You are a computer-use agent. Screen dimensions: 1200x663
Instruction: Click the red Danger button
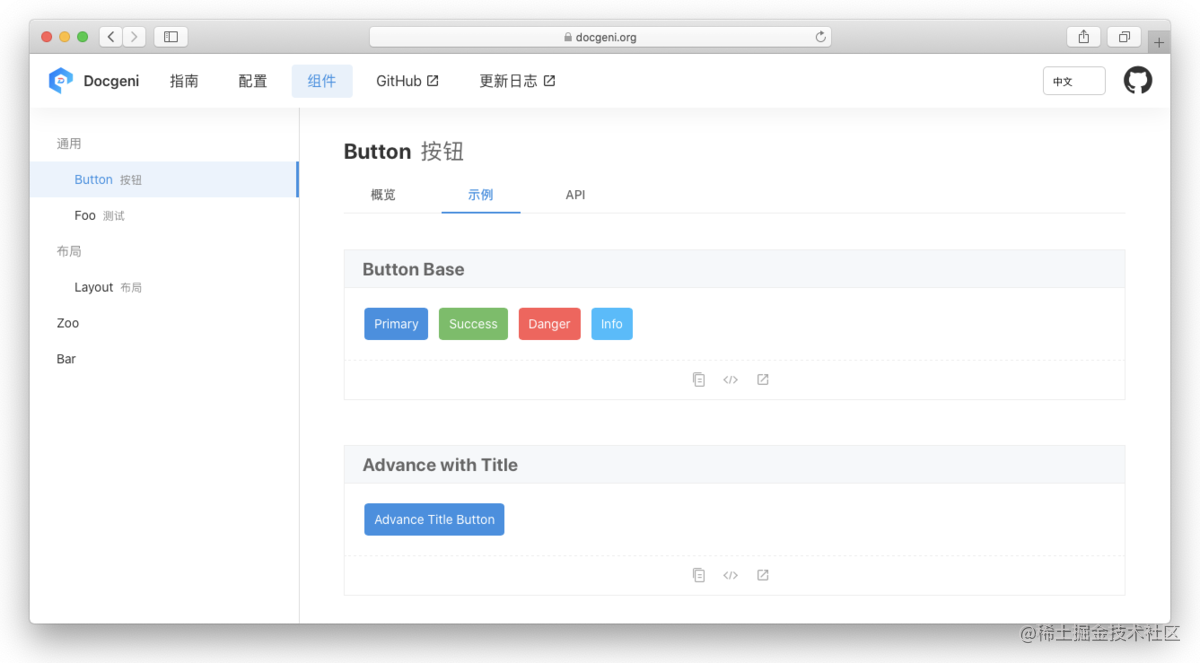549,324
